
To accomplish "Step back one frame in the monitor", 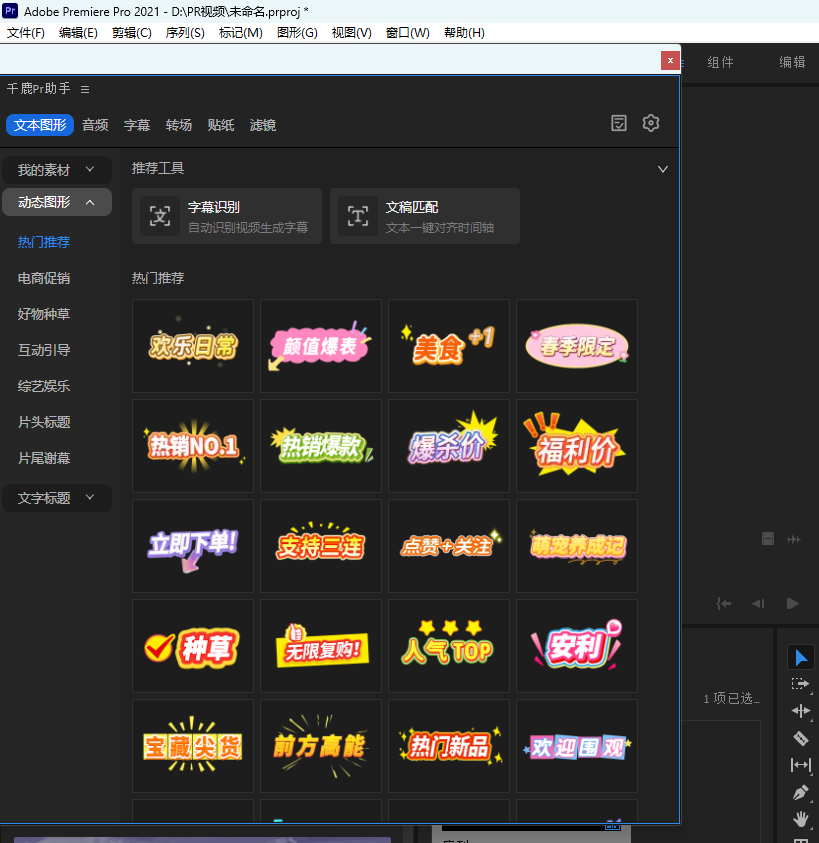I will tap(758, 604).
